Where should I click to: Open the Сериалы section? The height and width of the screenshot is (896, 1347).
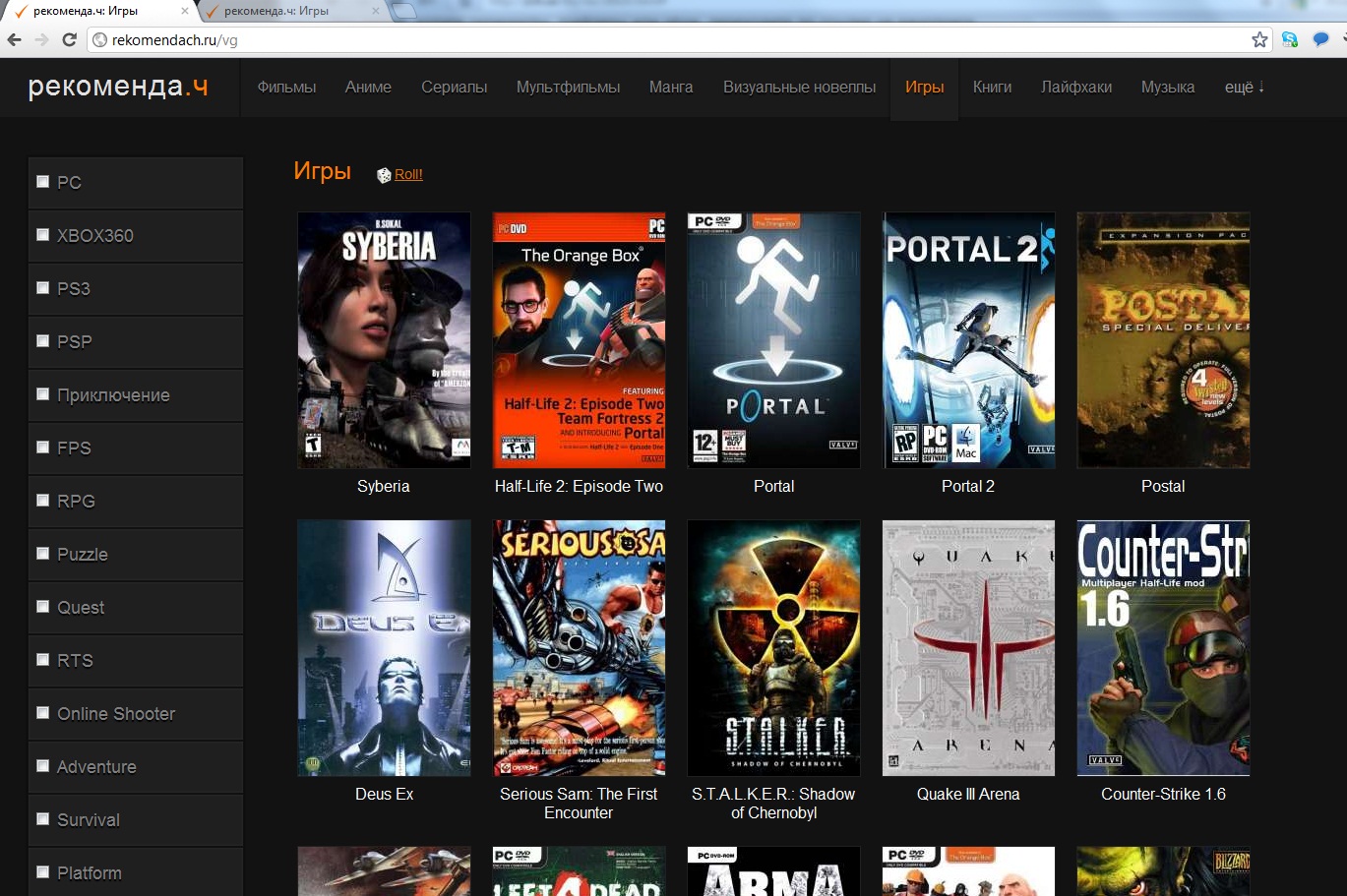pyautogui.click(x=454, y=88)
